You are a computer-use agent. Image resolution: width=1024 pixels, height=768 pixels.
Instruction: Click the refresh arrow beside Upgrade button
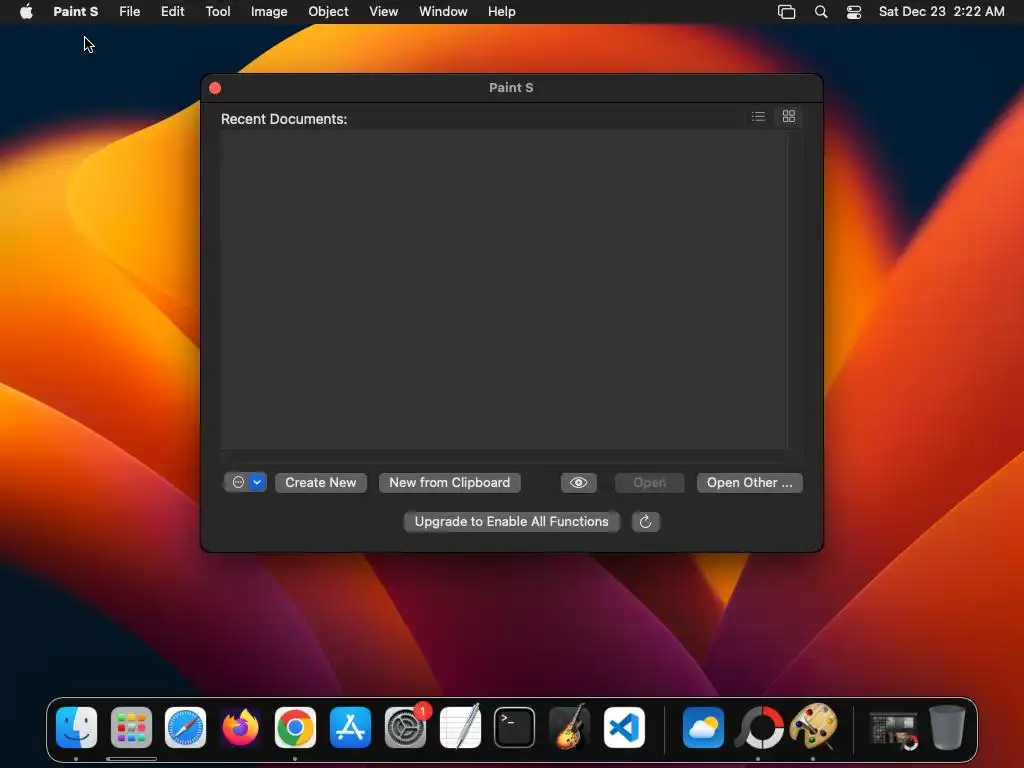pos(645,522)
